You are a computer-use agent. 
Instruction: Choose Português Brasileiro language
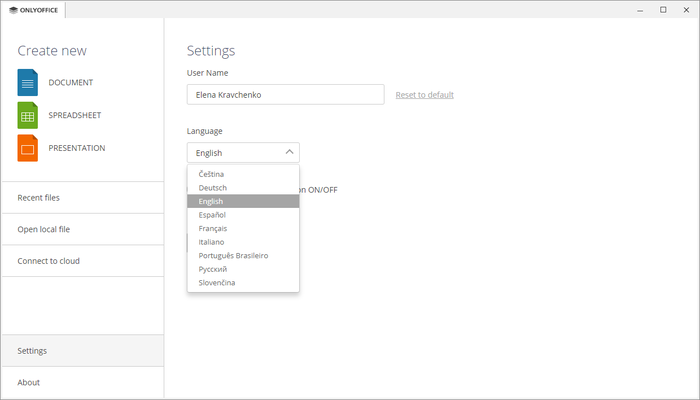click(x=233, y=255)
